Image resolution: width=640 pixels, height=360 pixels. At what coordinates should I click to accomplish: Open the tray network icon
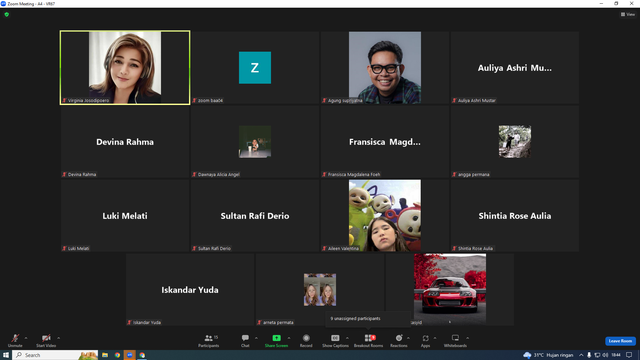(597, 355)
